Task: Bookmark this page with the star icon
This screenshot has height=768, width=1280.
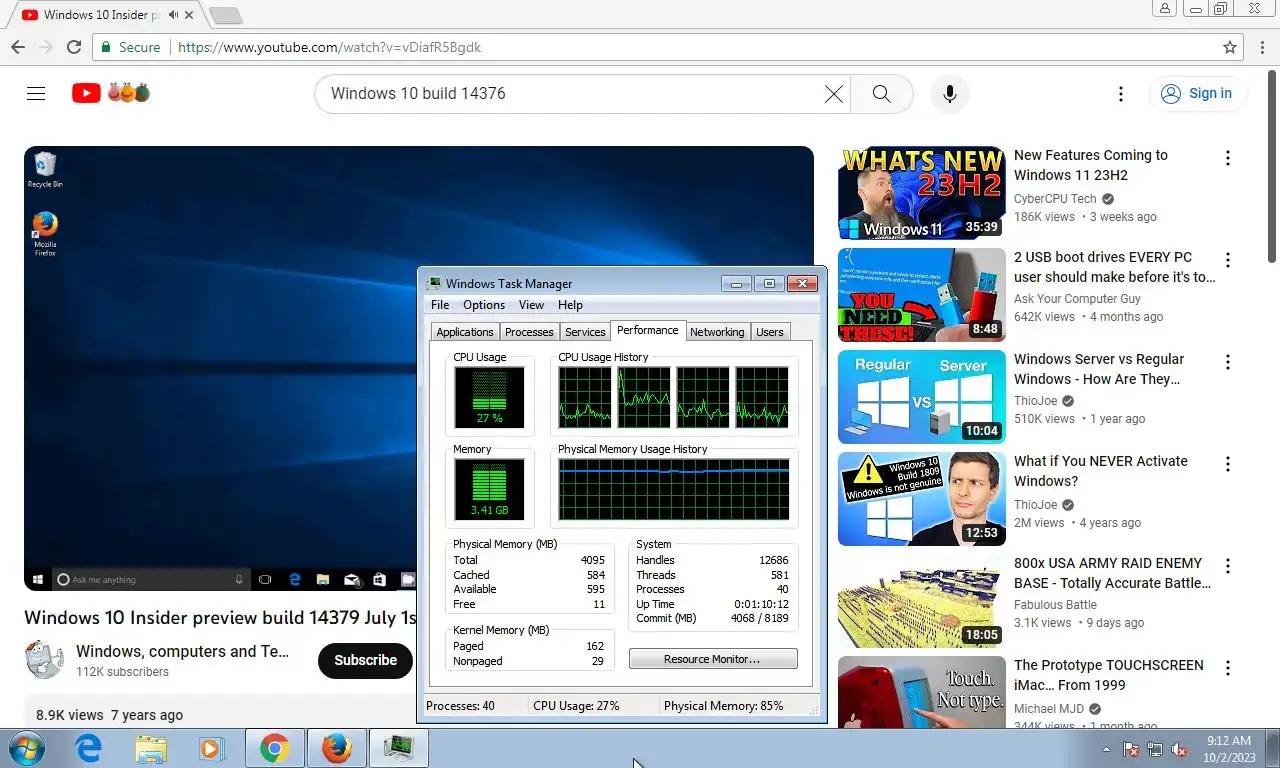Action: [1230, 47]
